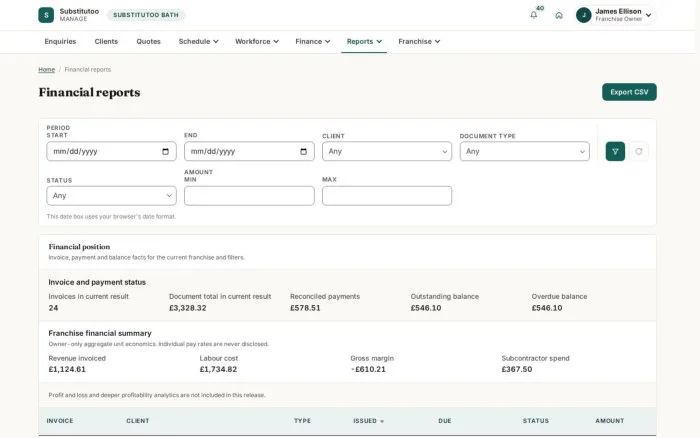The height and width of the screenshot is (438, 700).
Task: Sort by the Type column header
Action: (302, 421)
